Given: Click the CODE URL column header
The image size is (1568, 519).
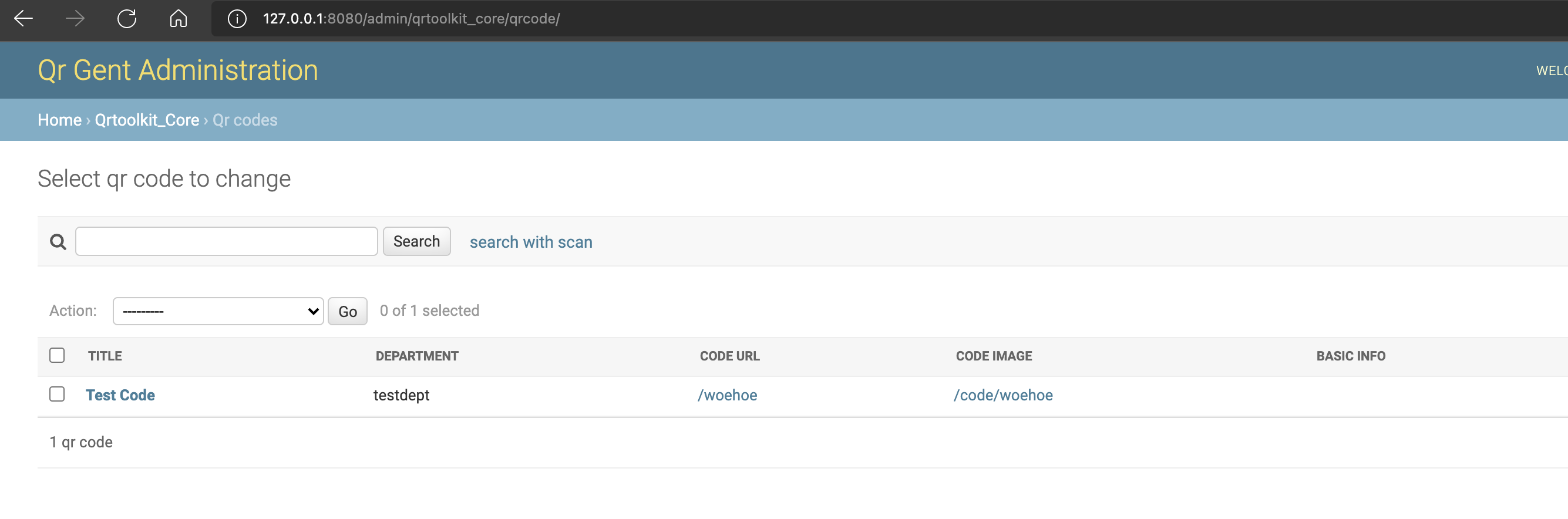Looking at the screenshot, I should (730, 356).
